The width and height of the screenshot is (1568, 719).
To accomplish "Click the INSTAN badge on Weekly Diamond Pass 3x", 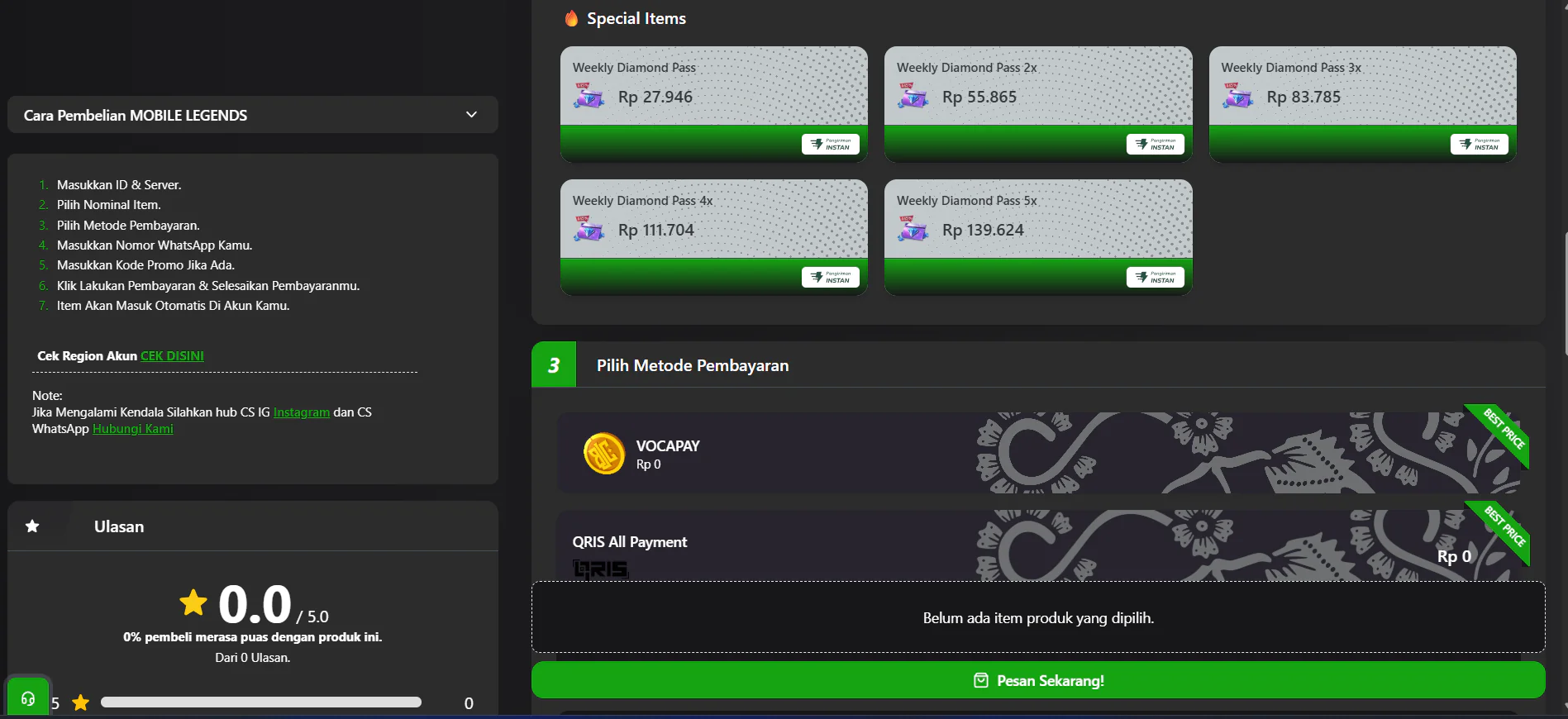I will tap(1479, 144).
